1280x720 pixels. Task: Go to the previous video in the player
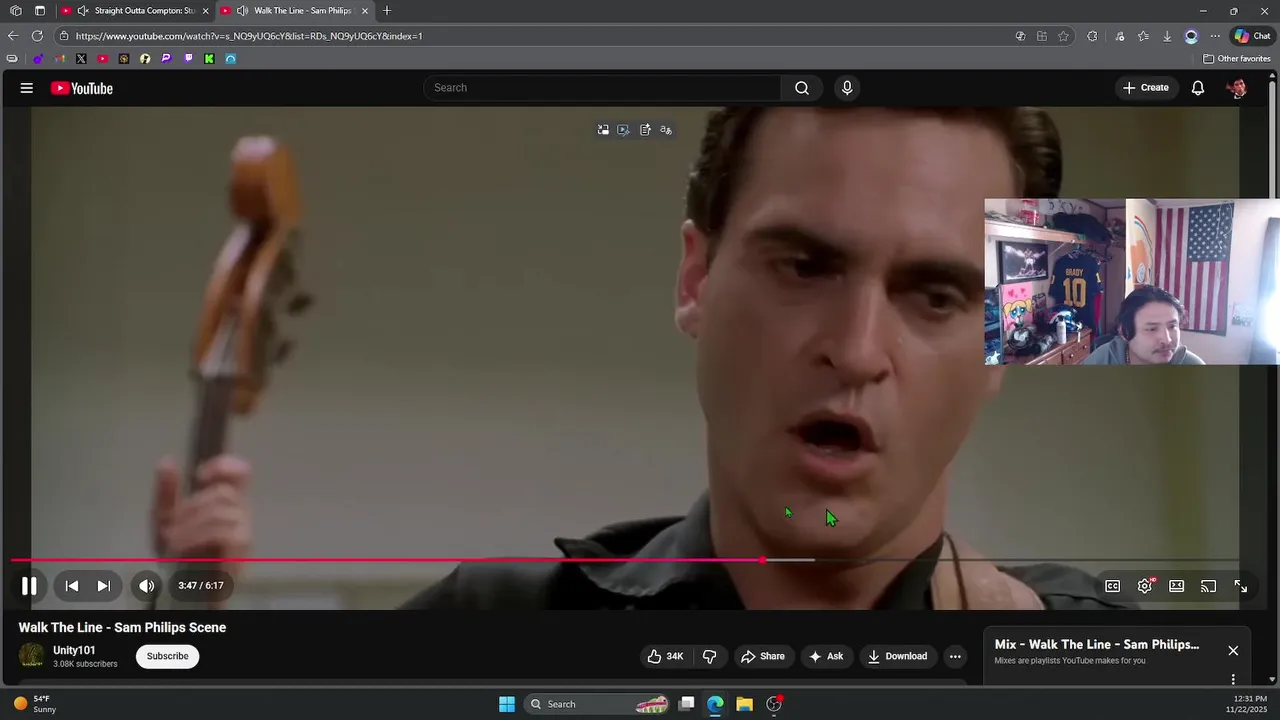(72, 586)
